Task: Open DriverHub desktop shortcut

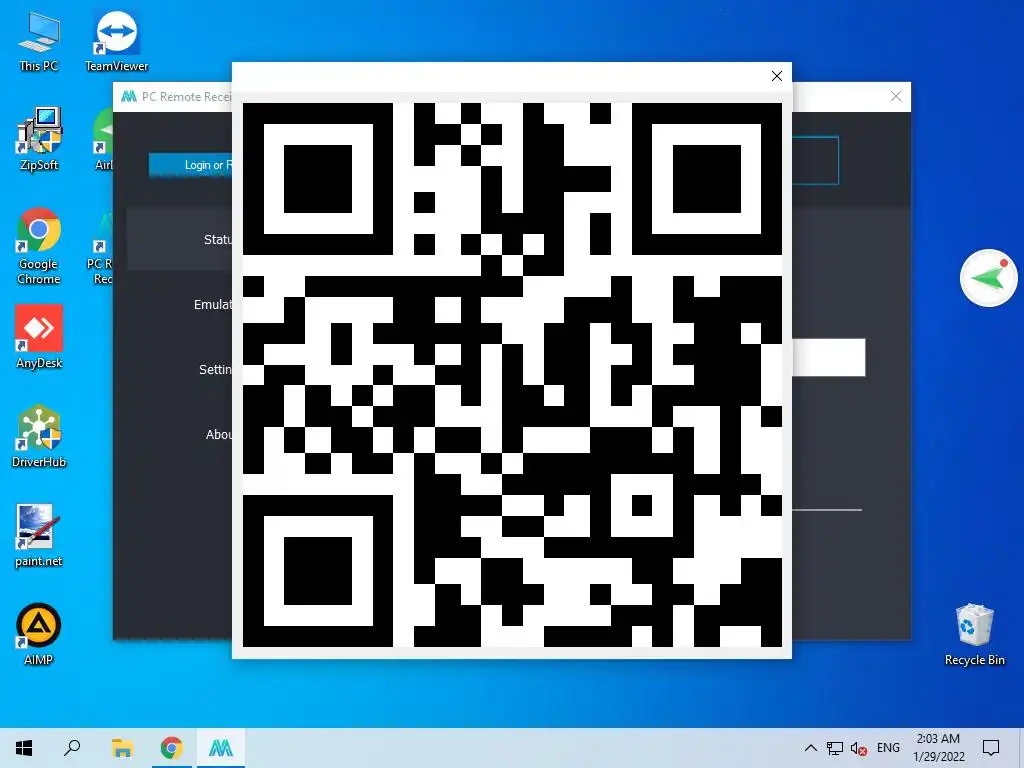Action: click(39, 436)
